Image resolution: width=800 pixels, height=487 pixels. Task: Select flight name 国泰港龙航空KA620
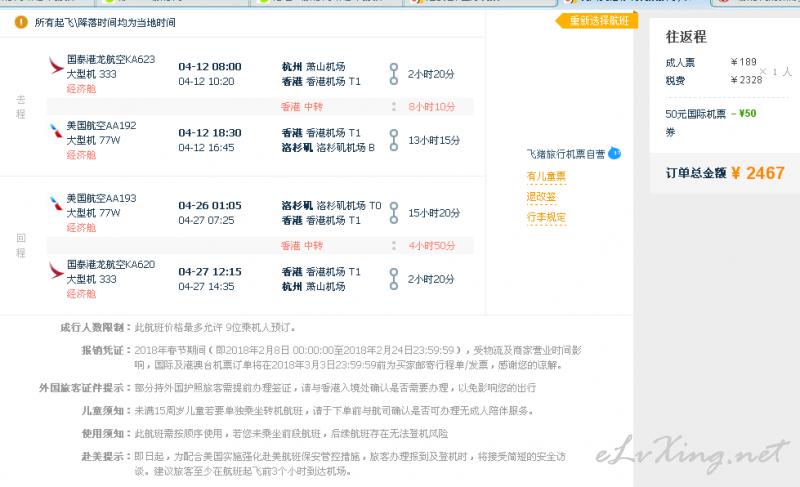click(111, 264)
